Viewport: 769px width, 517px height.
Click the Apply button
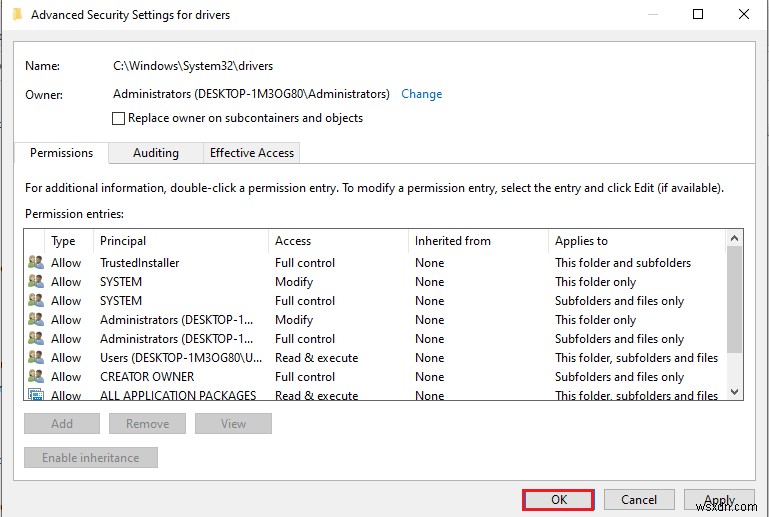tap(719, 500)
